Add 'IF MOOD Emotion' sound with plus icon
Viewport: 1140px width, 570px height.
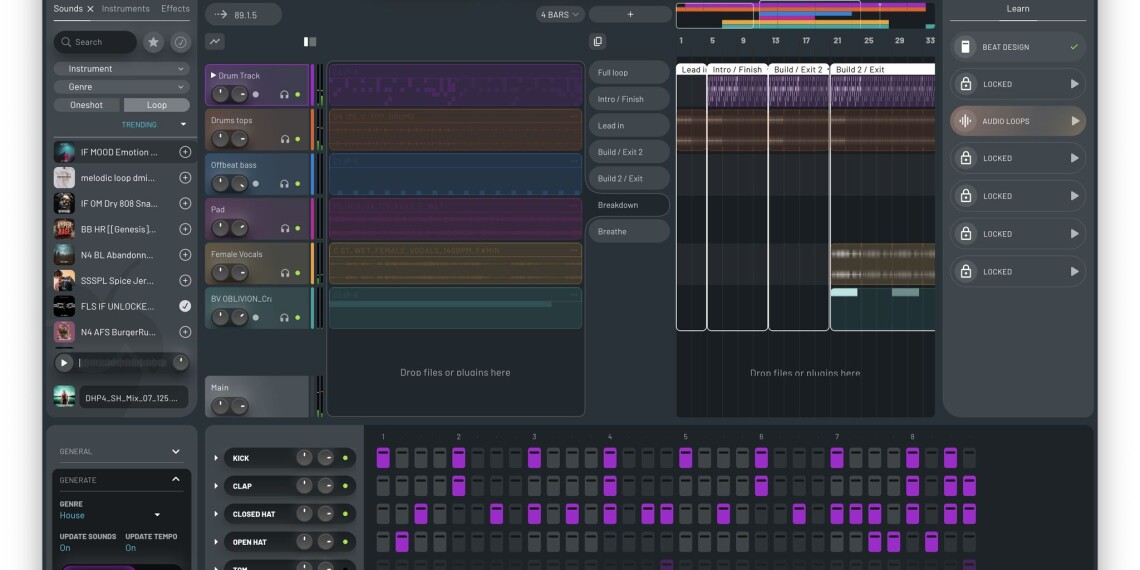[x=185, y=152]
